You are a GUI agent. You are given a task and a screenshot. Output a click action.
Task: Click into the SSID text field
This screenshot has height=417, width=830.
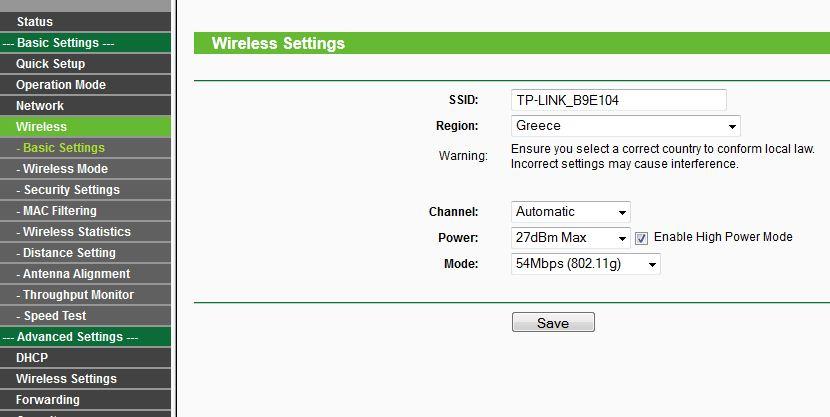pyautogui.click(x=619, y=100)
